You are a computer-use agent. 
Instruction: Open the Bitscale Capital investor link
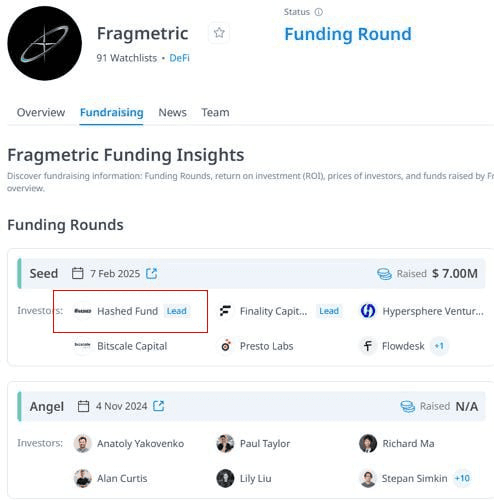click(132, 346)
